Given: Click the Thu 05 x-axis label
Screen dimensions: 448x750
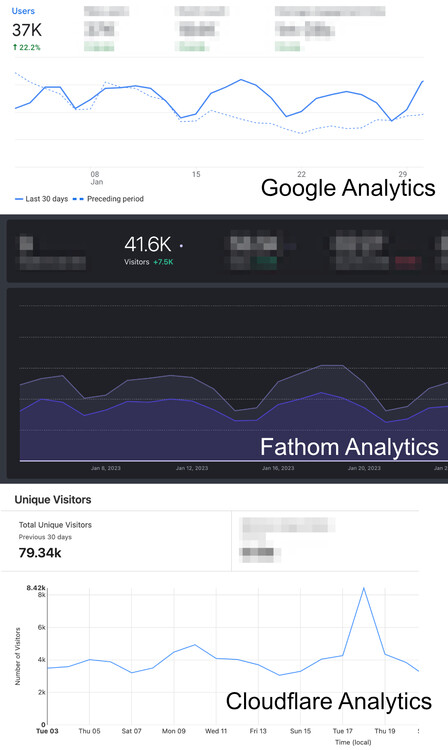Looking at the screenshot, I should pos(89,731).
